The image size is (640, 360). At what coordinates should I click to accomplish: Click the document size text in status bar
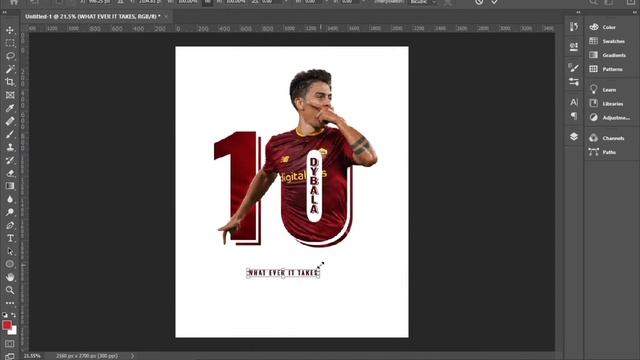87,356
